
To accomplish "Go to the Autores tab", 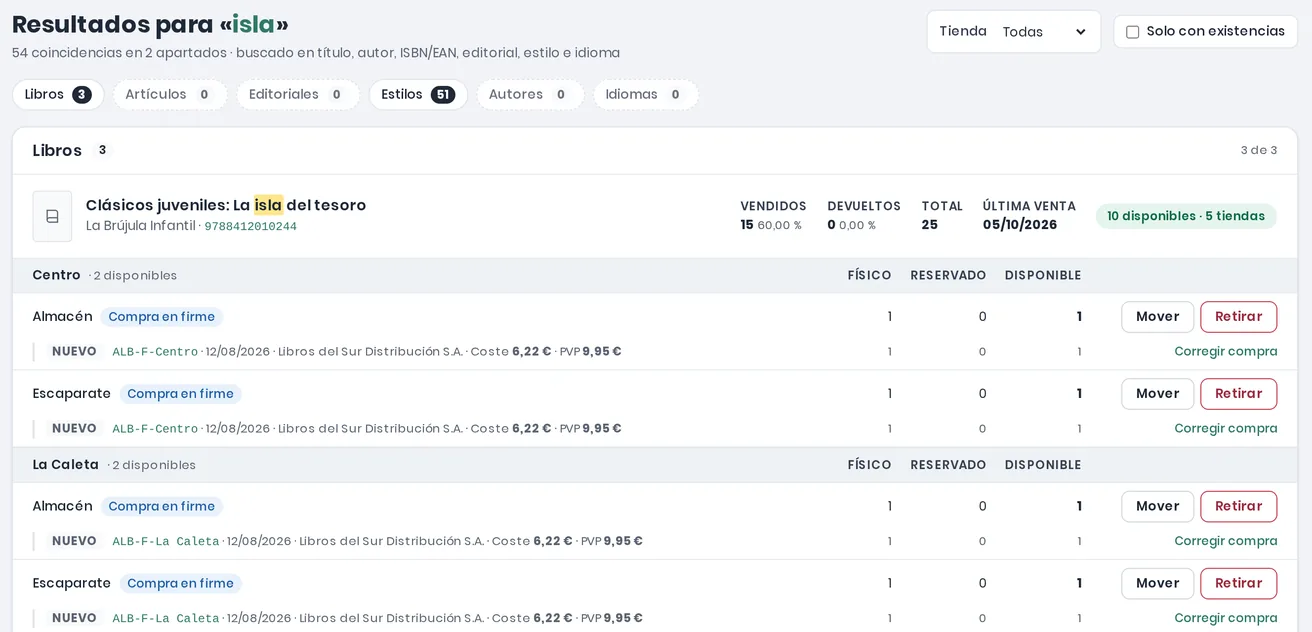I will pyautogui.click(x=530, y=95).
